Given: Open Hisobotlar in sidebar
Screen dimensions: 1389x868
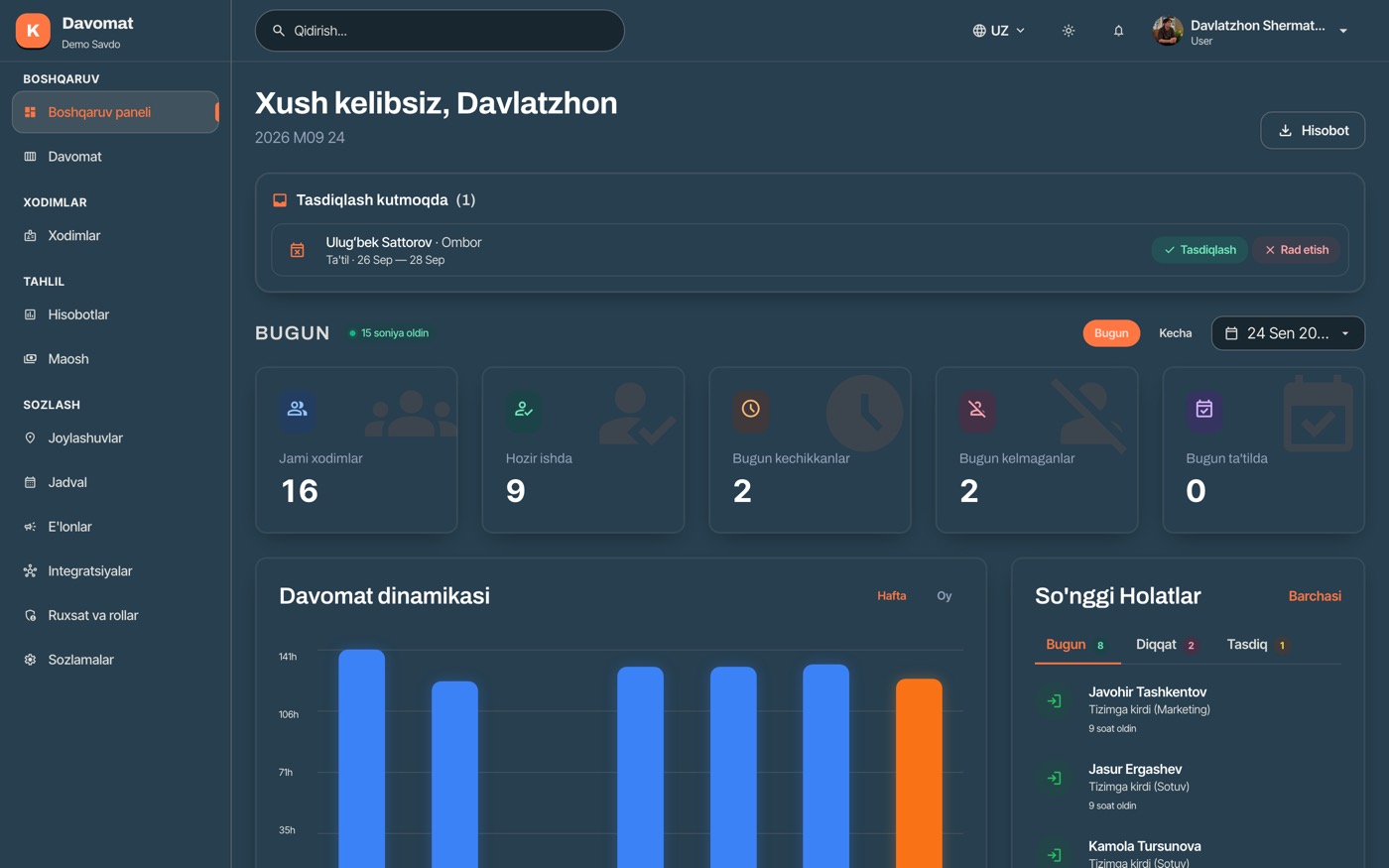Looking at the screenshot, I should click(115, 314).
